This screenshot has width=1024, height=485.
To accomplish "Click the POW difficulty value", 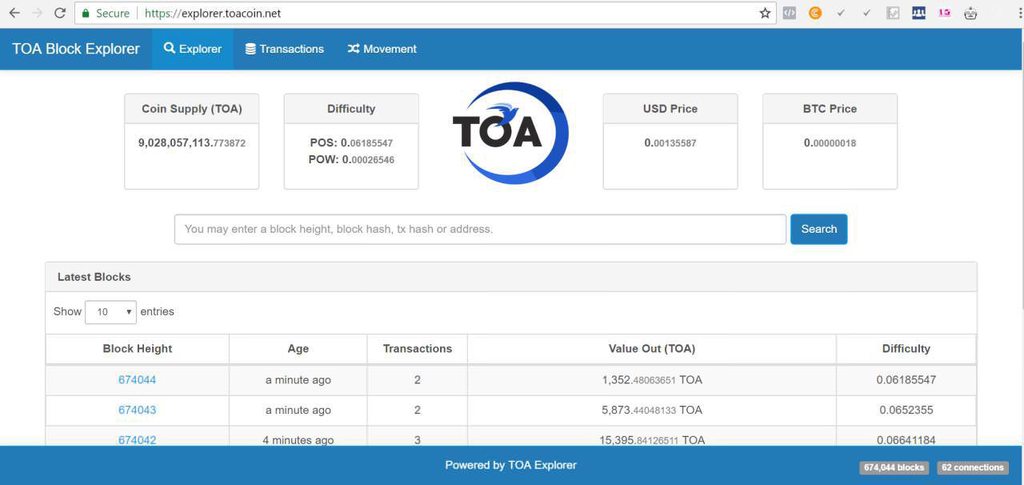I will (x=351, y=160).
